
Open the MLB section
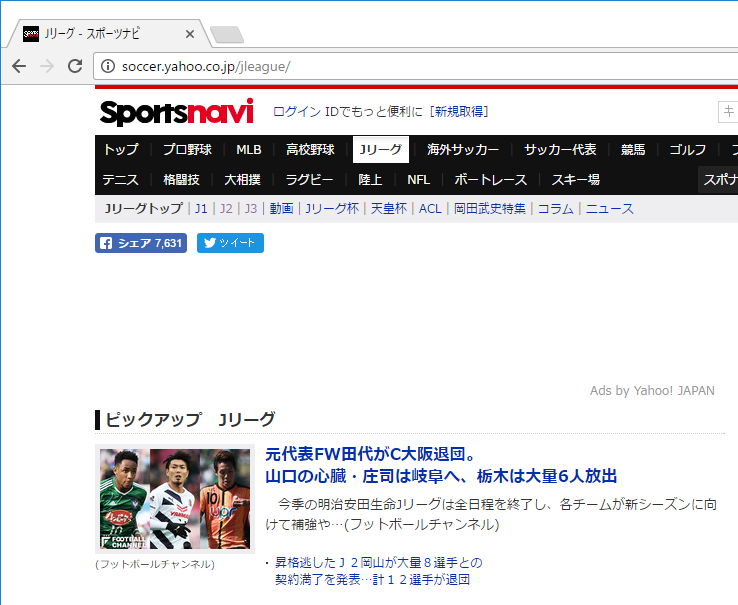click(x=249, y=150)
